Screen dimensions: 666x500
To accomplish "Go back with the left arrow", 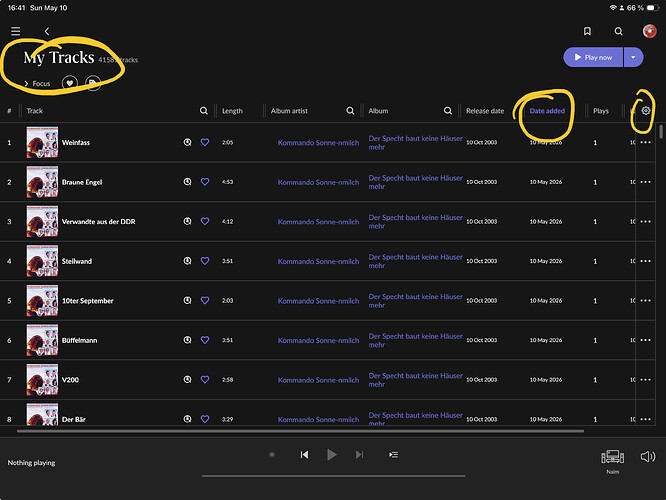I will (x=47, y=31).
